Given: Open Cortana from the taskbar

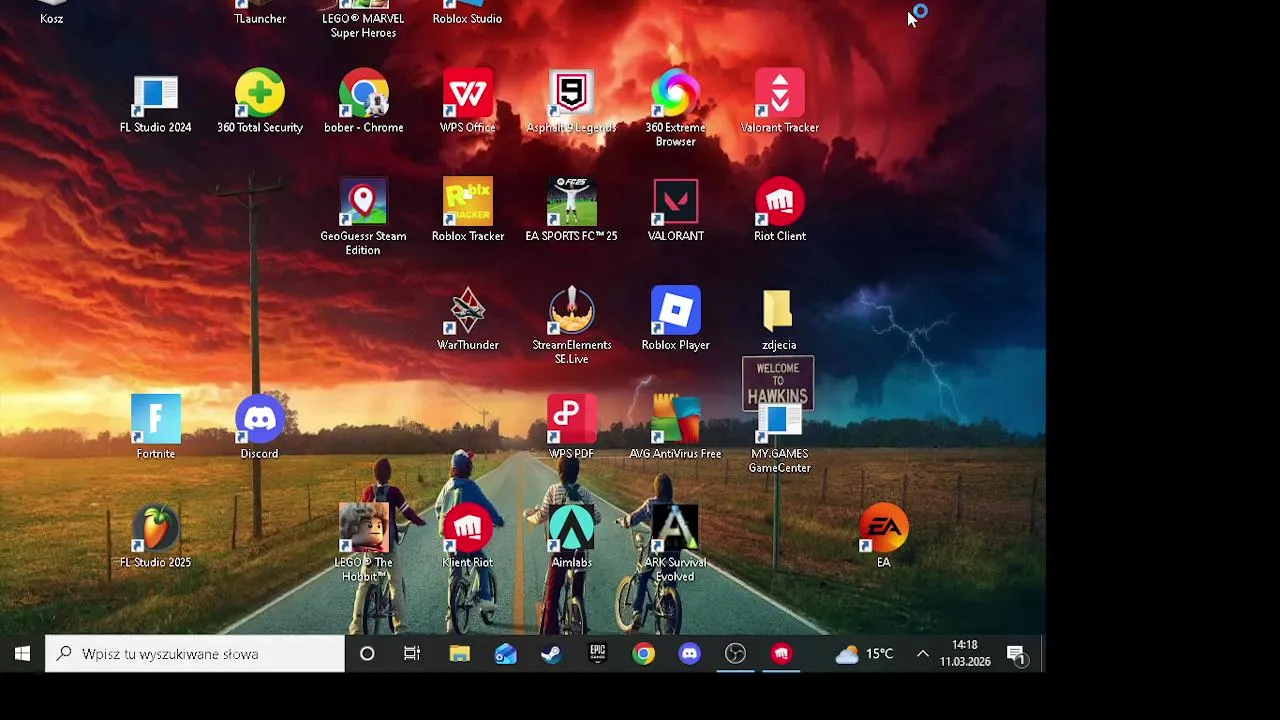Looking at the screenshot, I should coord(367,654).
